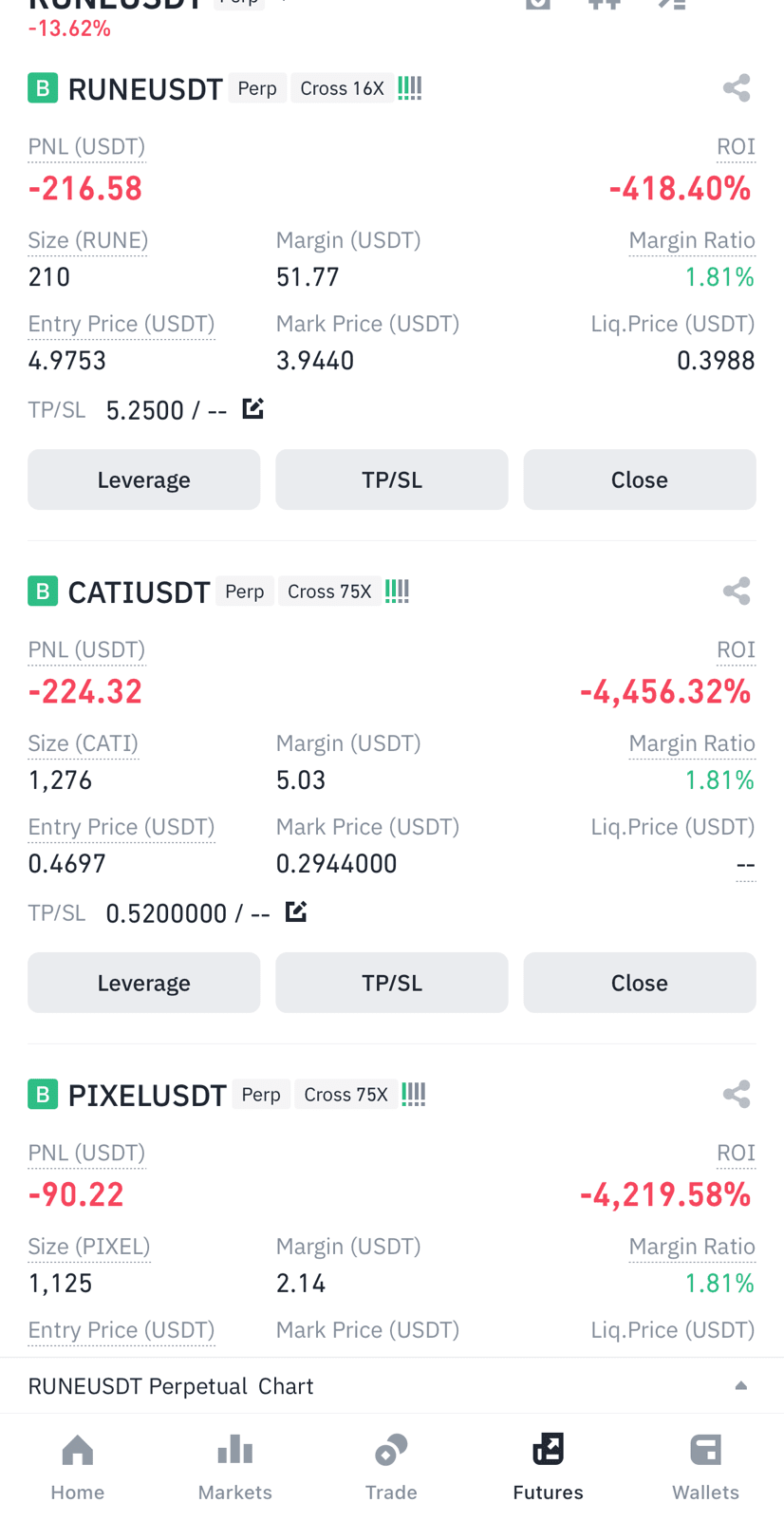Share the CATIUSDT position
Screen dimensions: 784x1540
[737, 592]
